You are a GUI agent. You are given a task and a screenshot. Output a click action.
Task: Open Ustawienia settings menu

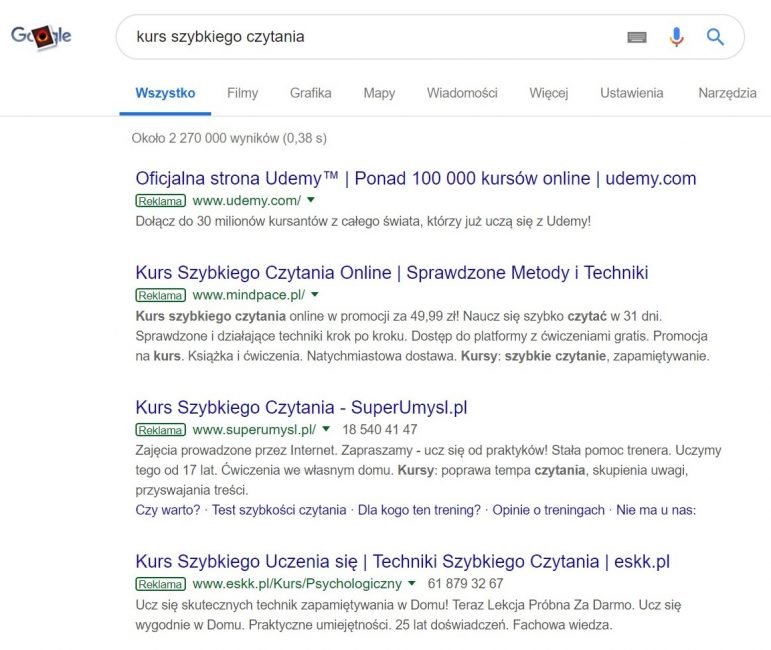[631, 93]
